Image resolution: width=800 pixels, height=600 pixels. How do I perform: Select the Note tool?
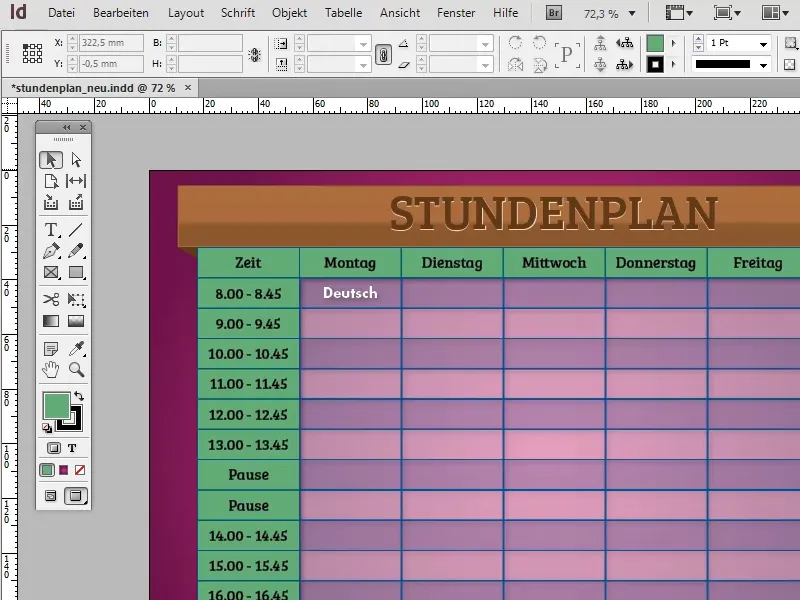(x=51, y=349)
